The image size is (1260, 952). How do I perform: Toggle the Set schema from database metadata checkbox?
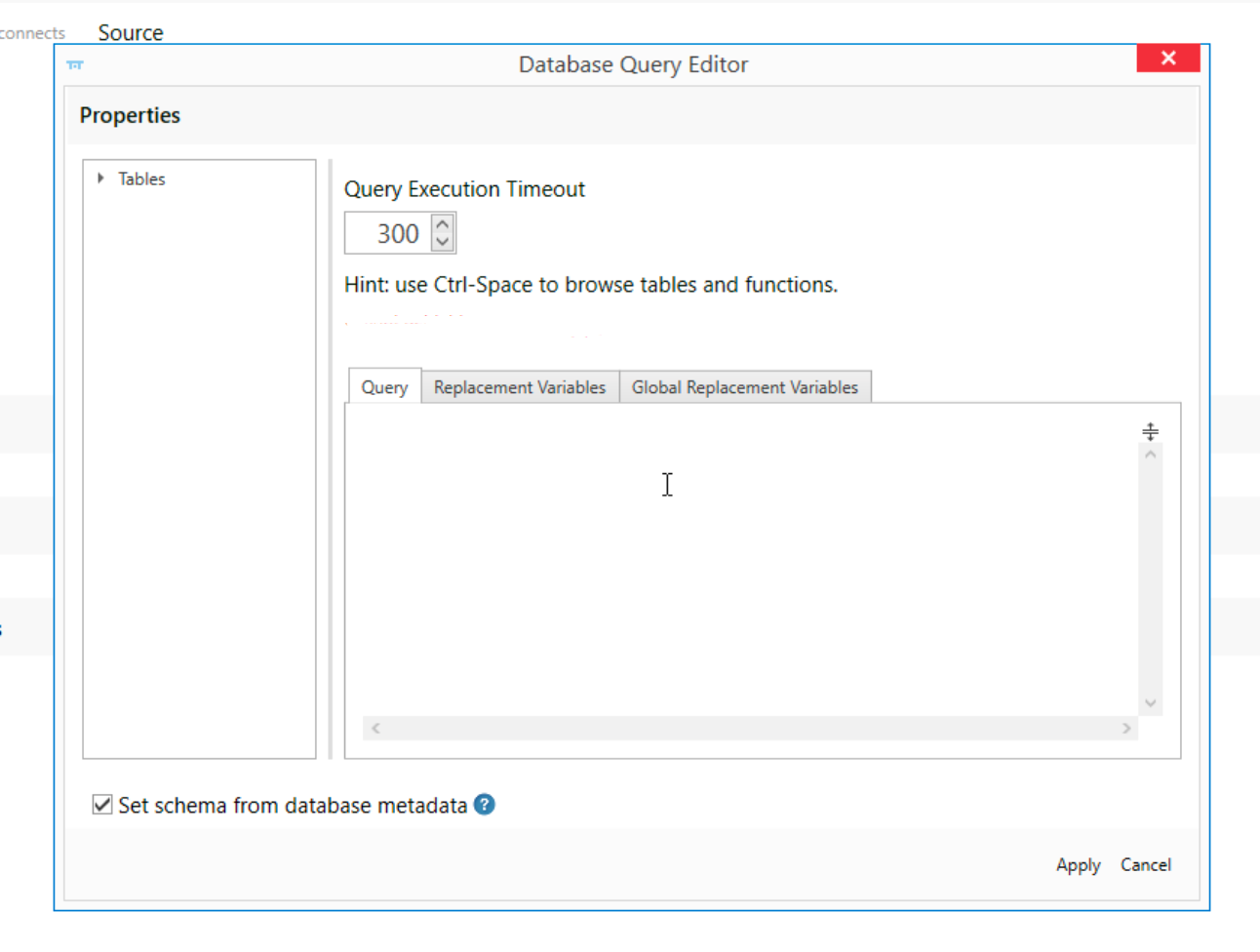(101, 803)
